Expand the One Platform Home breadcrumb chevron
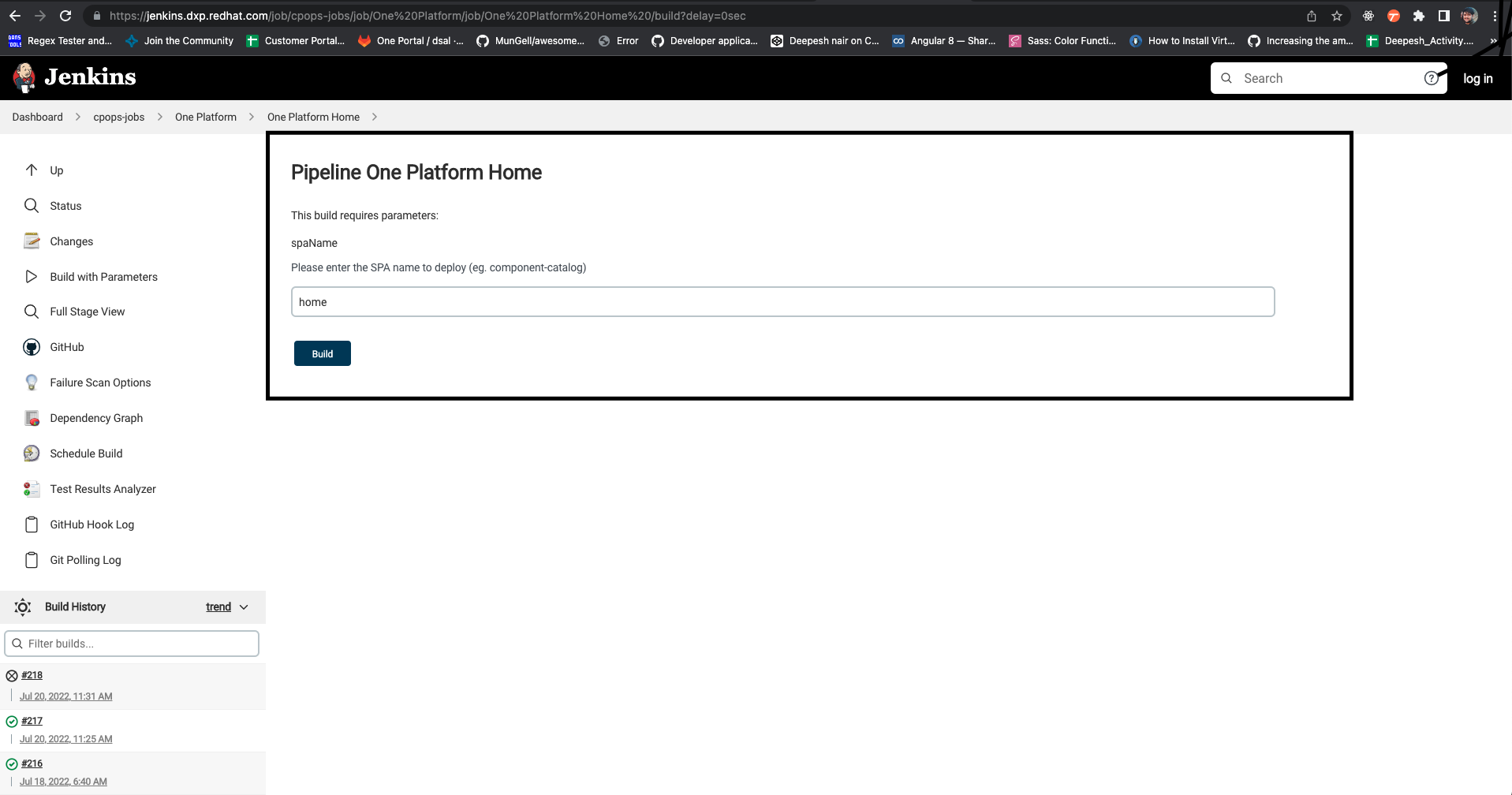1512x795 pixels. (x=375, y=117)
